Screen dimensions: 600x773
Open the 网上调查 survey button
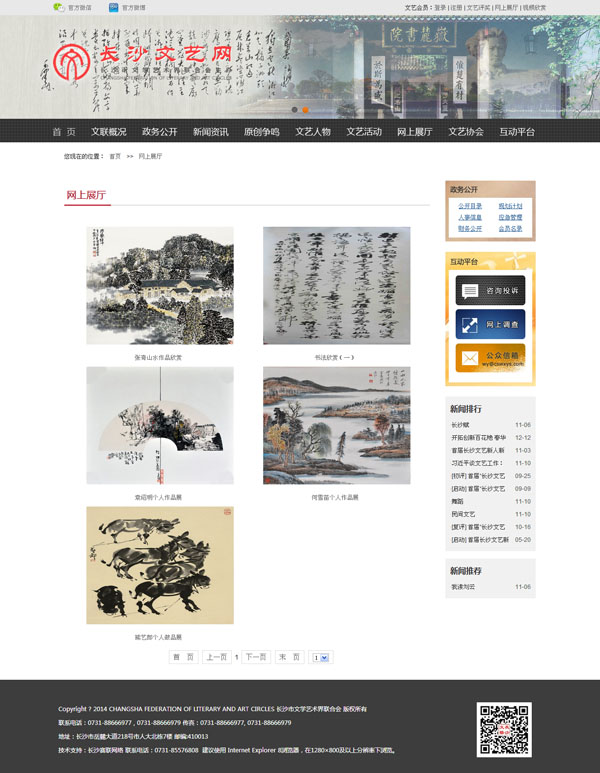[490, 324]
